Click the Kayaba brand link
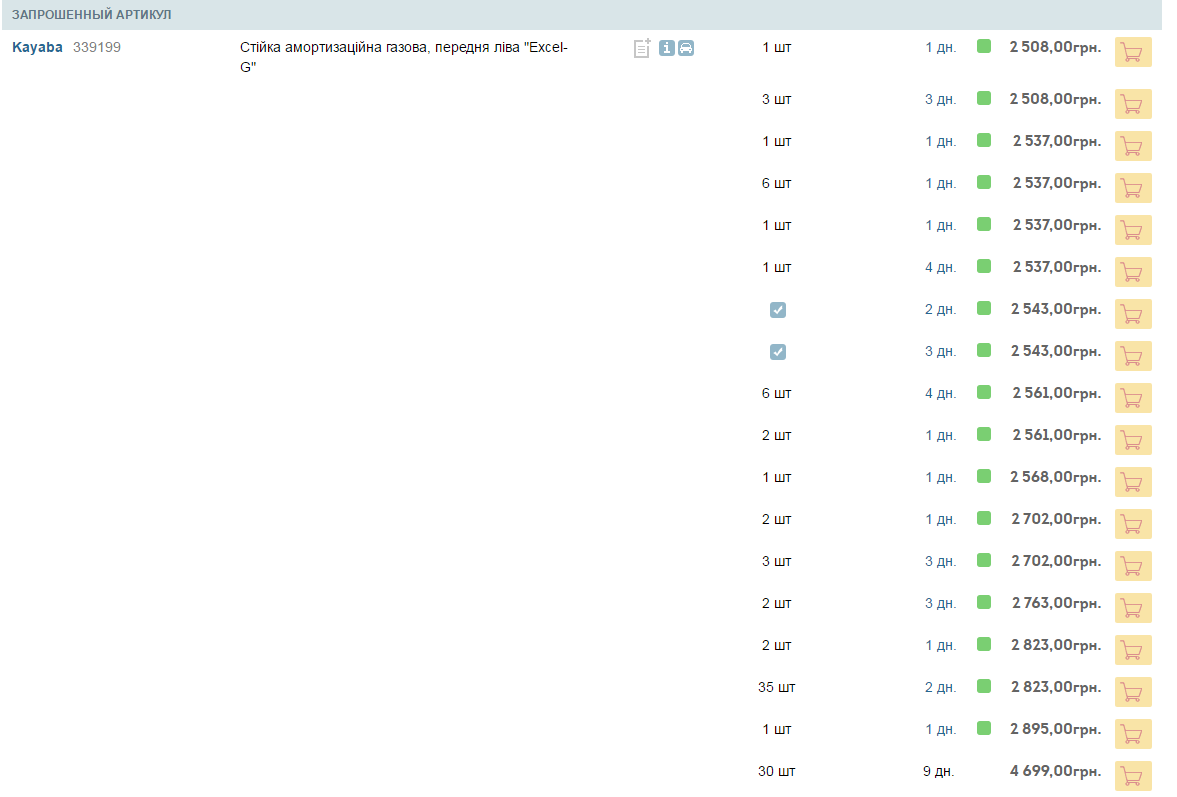 point(37,47)
